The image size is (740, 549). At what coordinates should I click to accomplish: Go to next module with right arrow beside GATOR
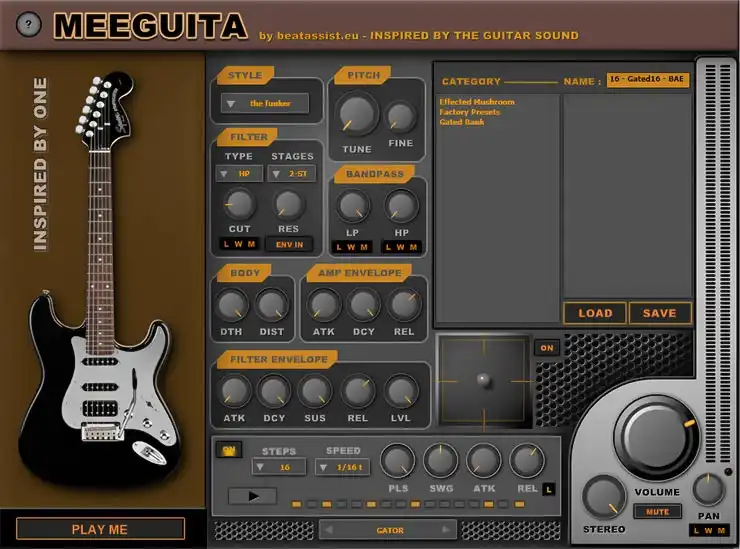[446, 530]
